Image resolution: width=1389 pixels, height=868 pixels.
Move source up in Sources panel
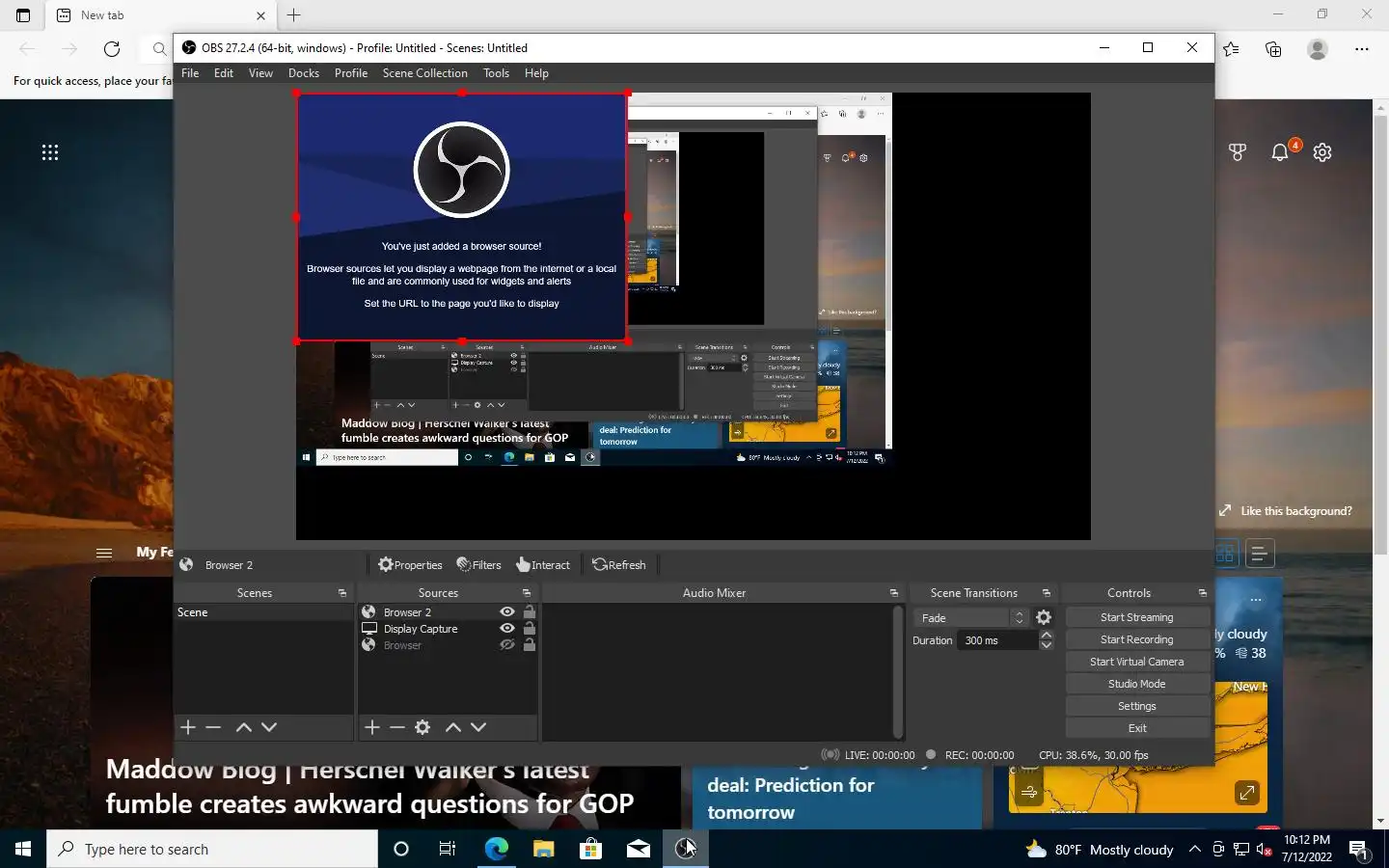pos(453,727)
